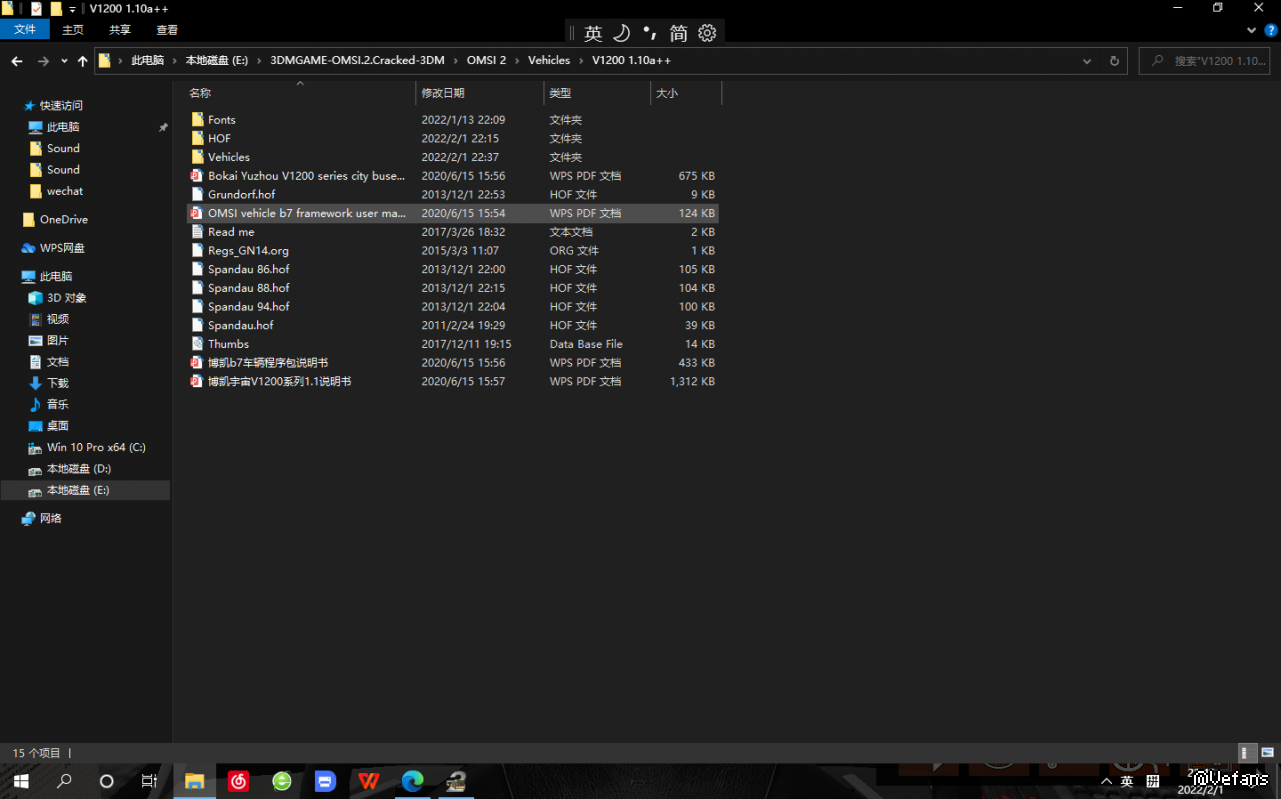The image size is (1281, 799).
Task: Go back to the previous folder
Action: pos(17,61)
